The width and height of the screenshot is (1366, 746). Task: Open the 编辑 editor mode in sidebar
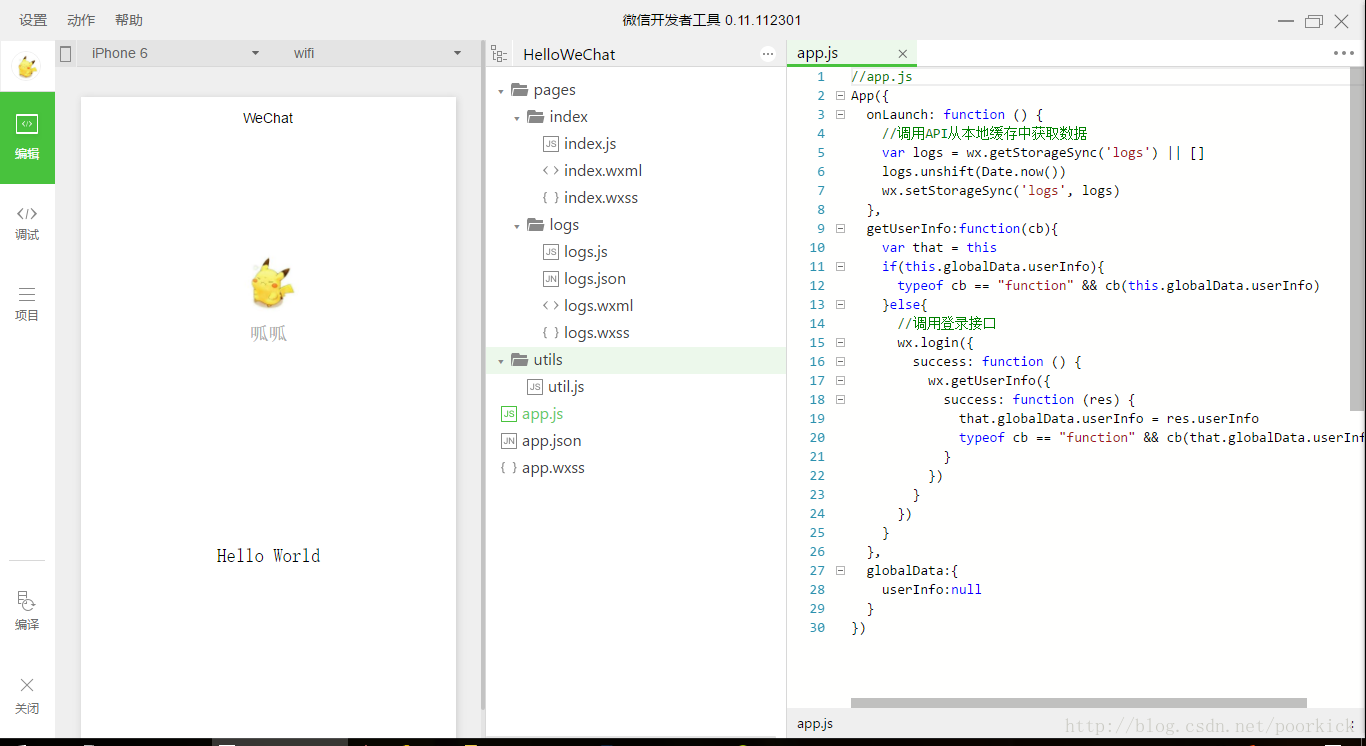27,138
